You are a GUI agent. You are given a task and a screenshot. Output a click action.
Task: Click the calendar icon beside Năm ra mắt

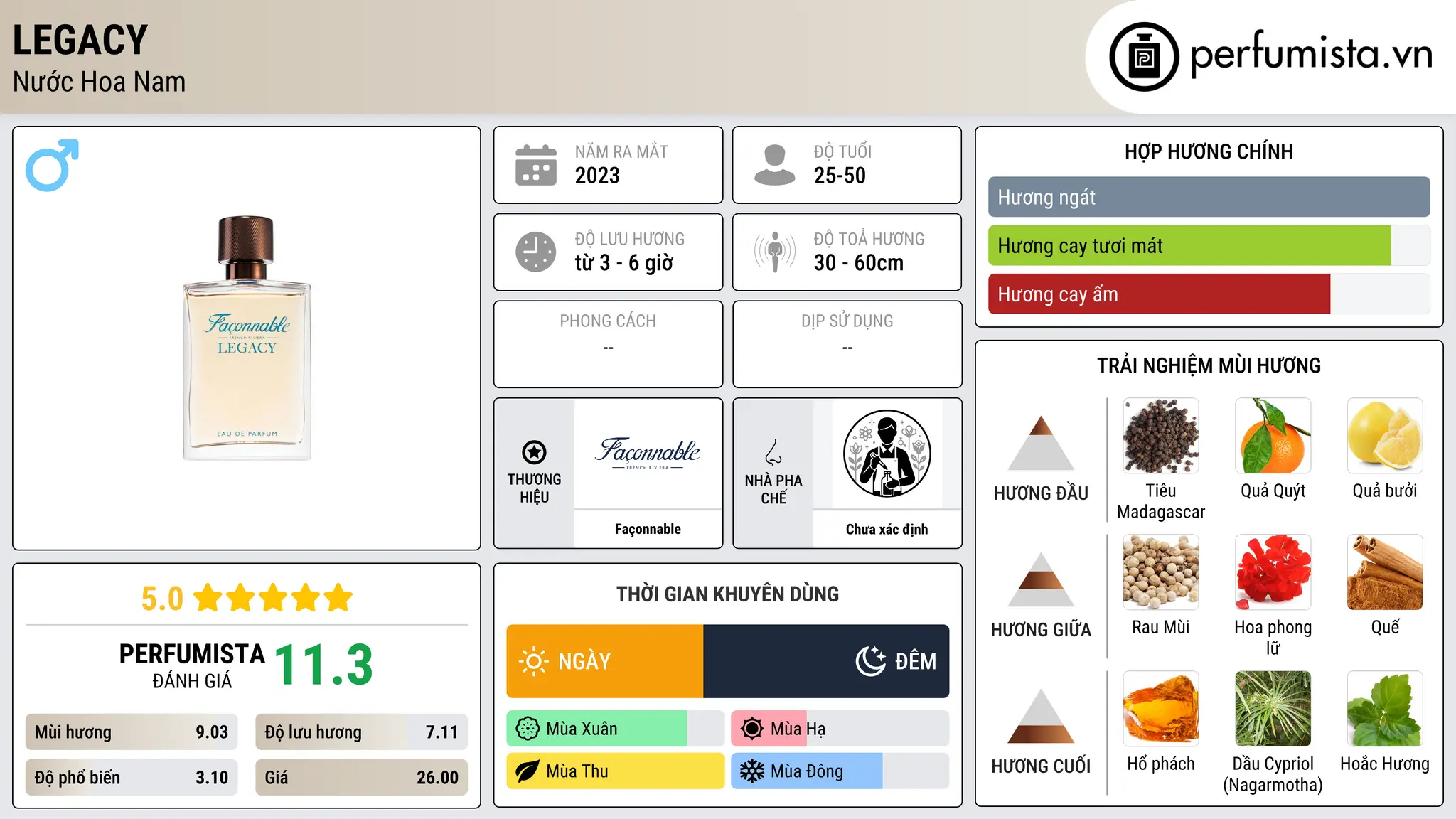536,165
